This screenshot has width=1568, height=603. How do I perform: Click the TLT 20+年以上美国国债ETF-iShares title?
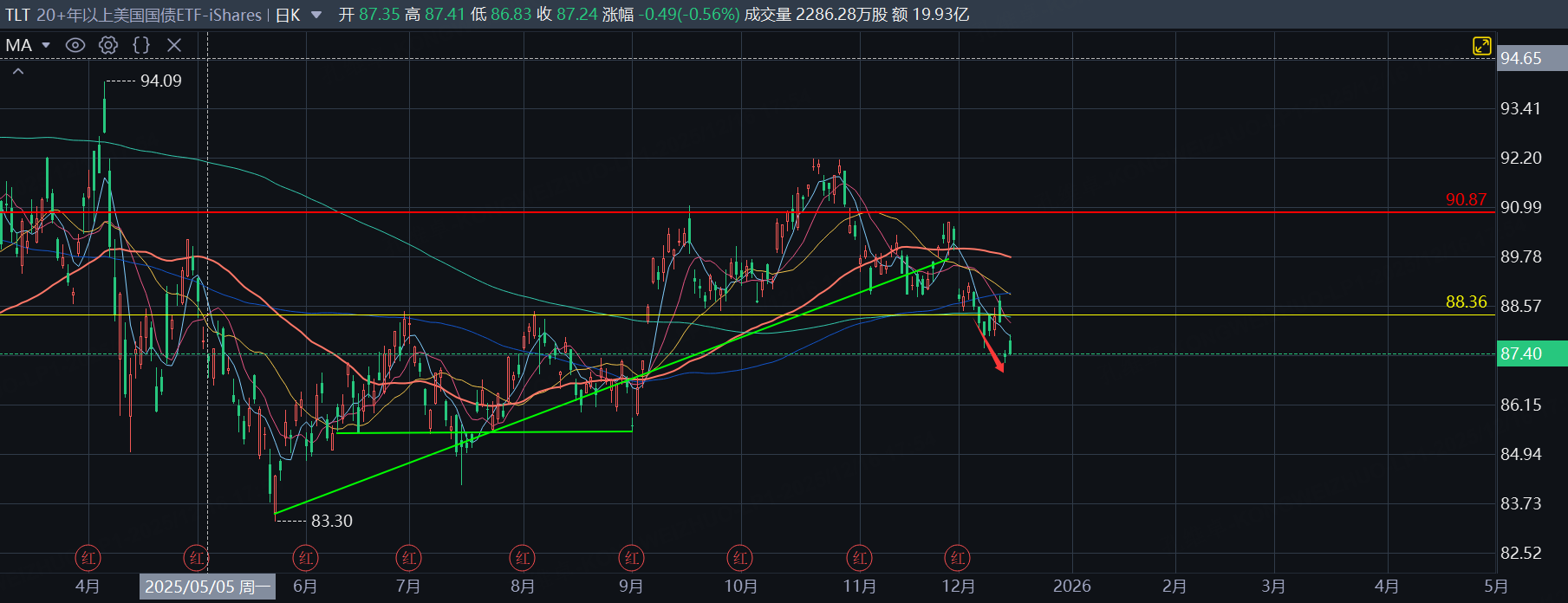point(133,15)
